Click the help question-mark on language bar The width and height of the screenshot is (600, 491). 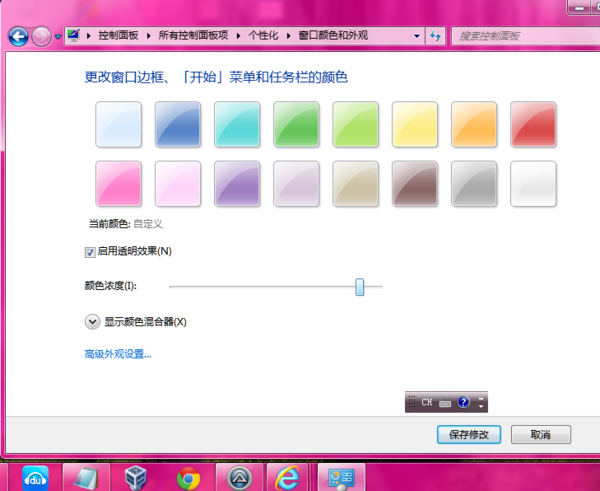click(x=463, y=402)
